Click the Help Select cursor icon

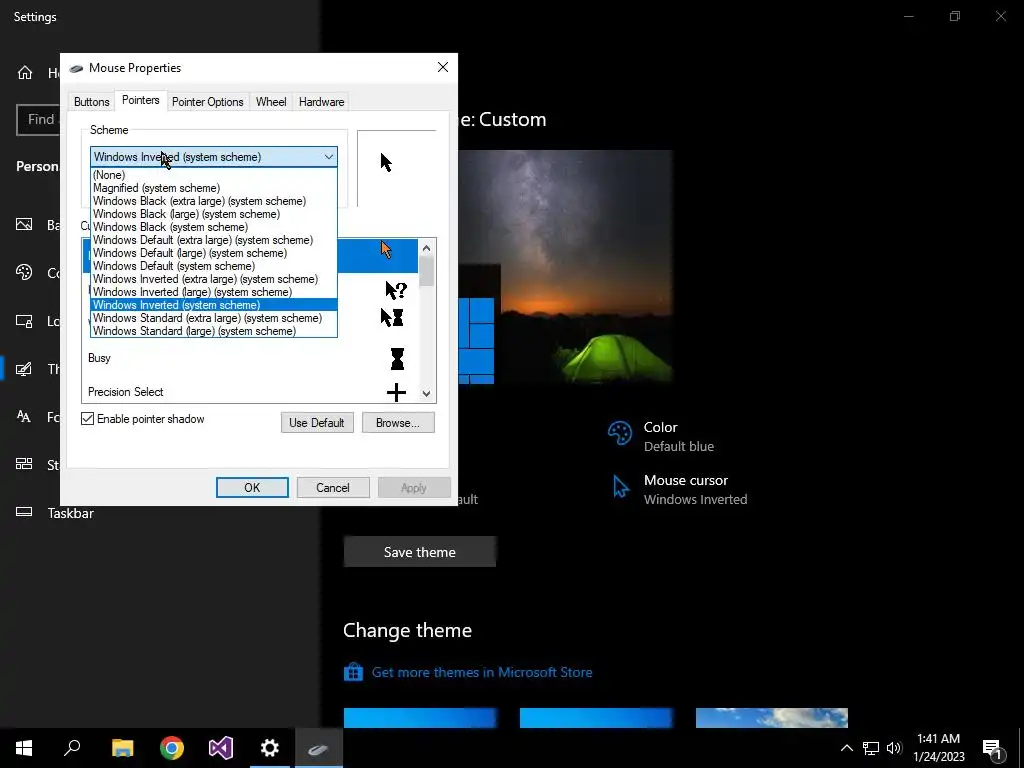(x=396, y=289)
